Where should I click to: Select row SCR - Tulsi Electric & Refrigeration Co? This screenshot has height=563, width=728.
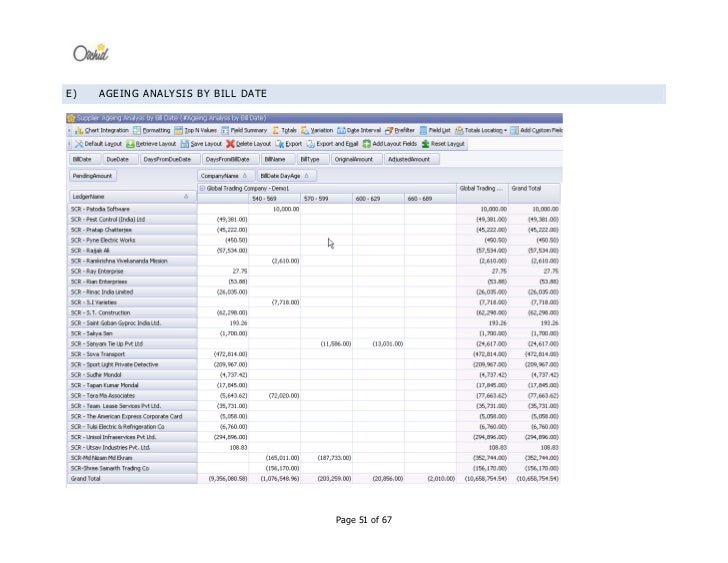(x=132, y=427)
